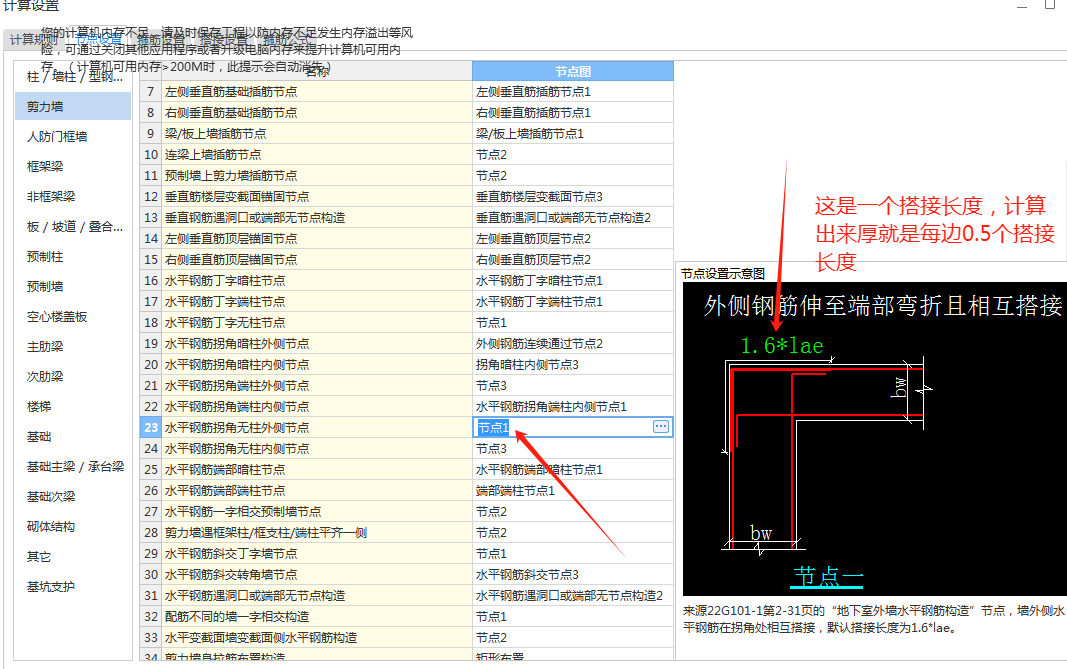The height and width of the screenshot is (669, 1067).
Task: Select row 9 梁/板上墙插筋节点 name
Action: (x=316, y=133)
